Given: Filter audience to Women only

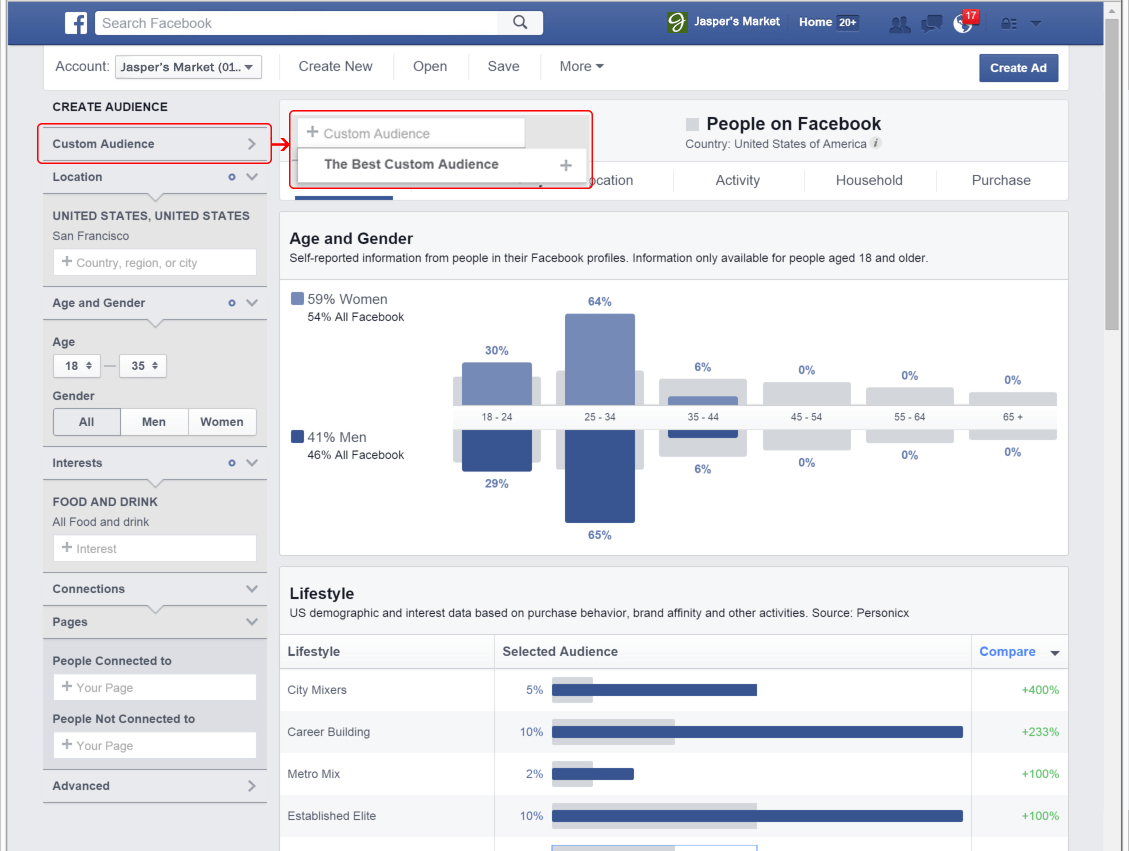Looking at the screenshot, I should pyautogui.click(x=221, y=421).
